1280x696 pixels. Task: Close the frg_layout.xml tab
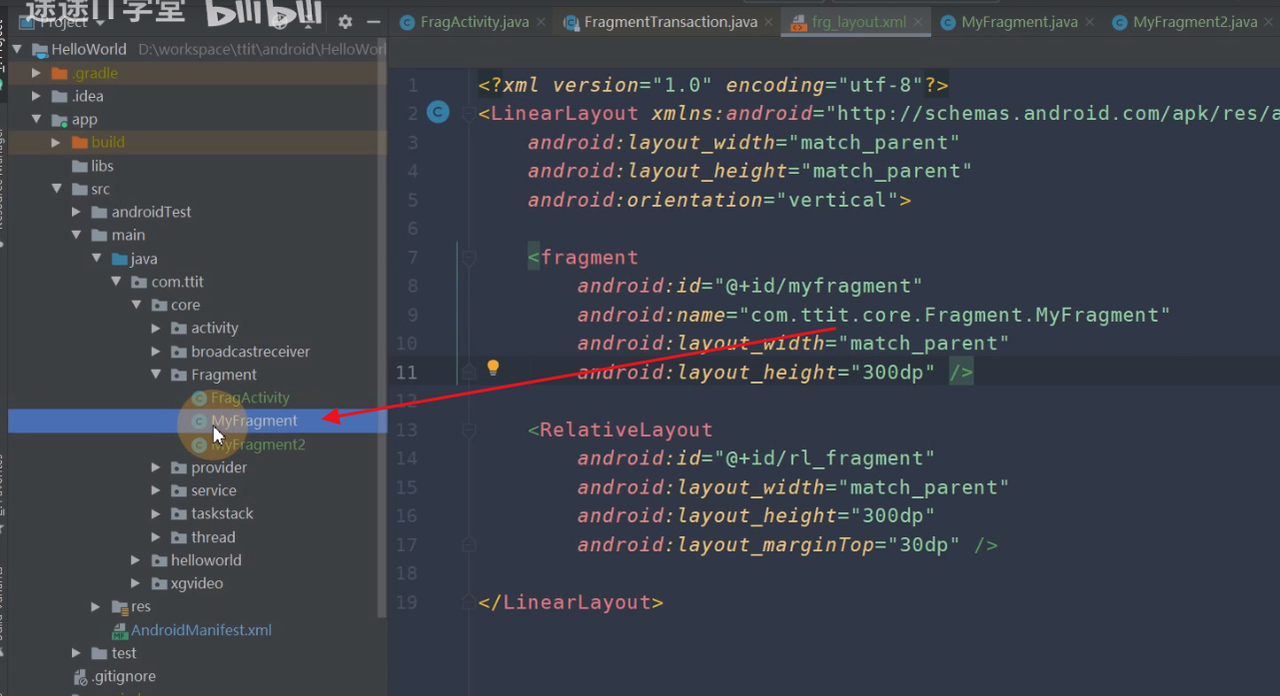coord(918,22)
